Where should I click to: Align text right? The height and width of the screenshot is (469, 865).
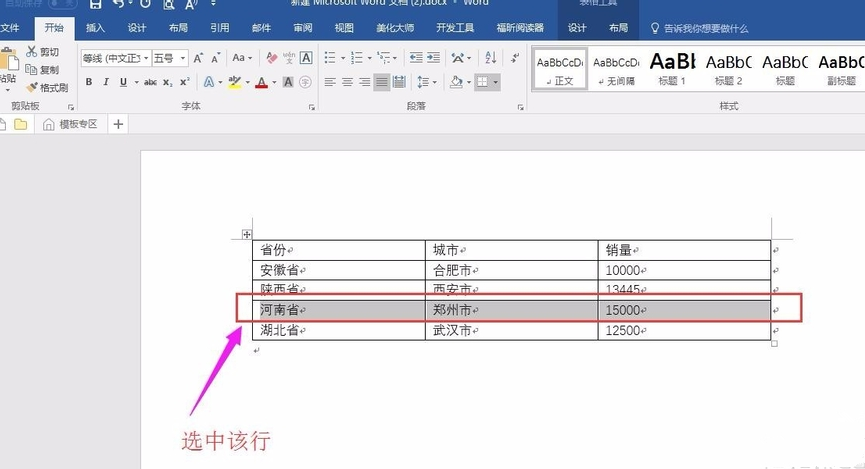(365, 82)
